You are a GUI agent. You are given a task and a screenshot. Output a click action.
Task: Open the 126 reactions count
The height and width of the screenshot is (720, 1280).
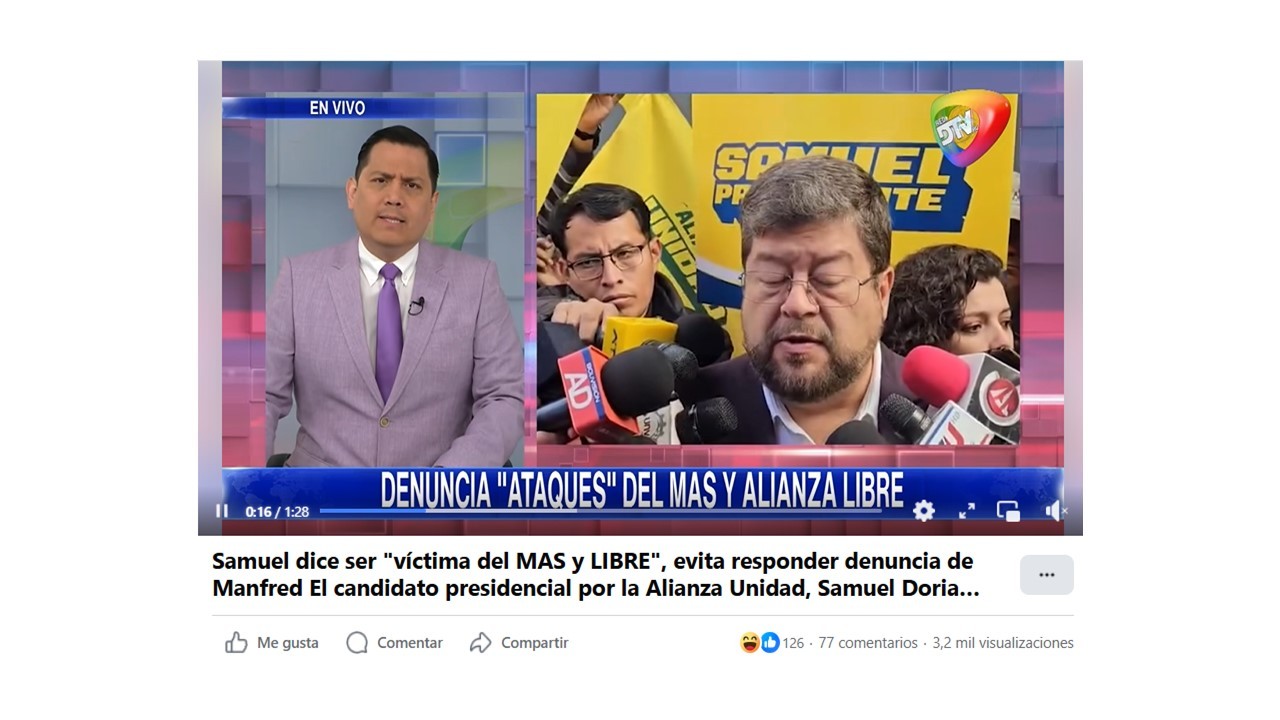793,643
